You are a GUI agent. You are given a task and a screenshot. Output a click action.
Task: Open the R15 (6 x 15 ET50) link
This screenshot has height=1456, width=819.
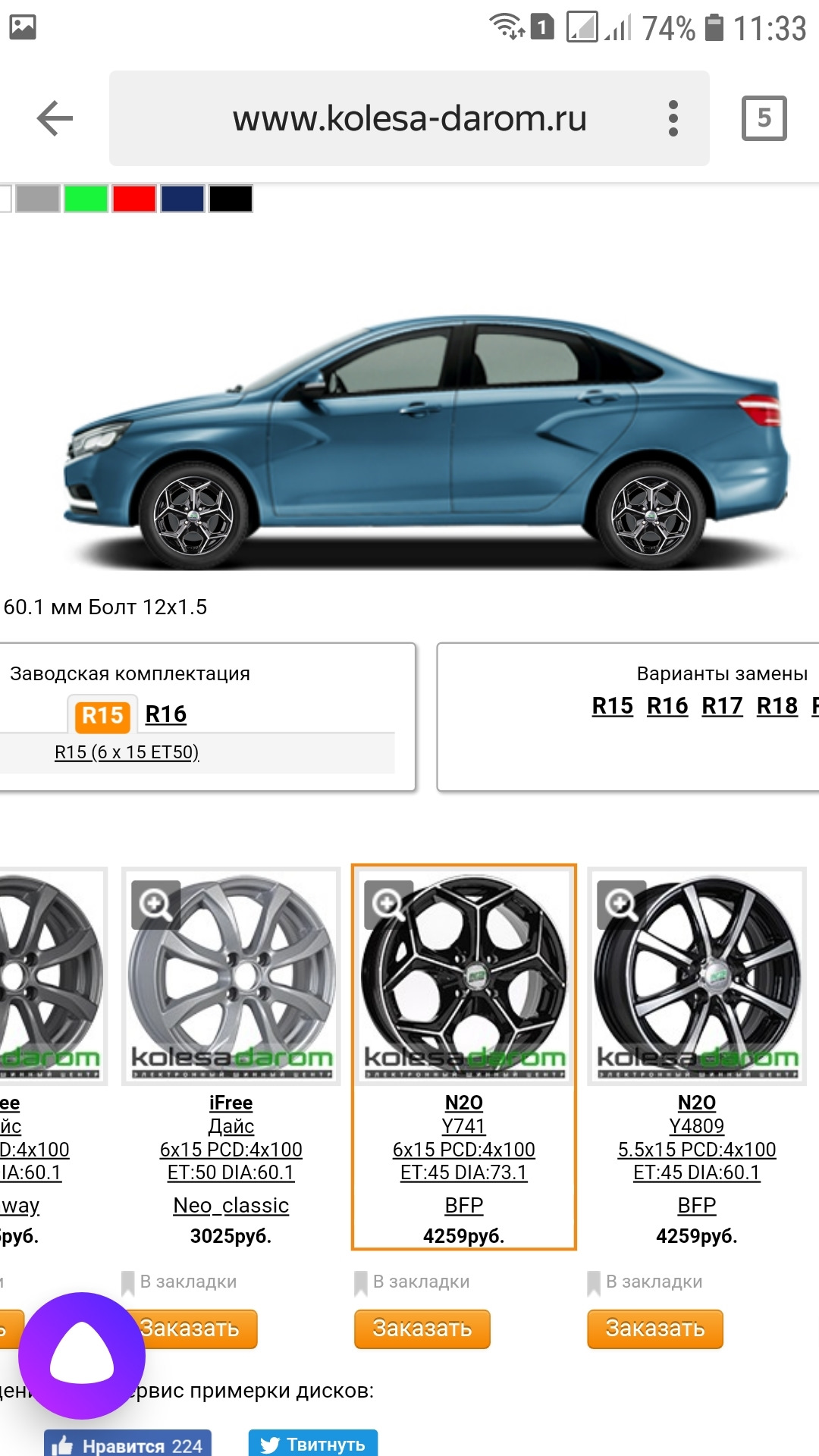click(x=127, y=752)
